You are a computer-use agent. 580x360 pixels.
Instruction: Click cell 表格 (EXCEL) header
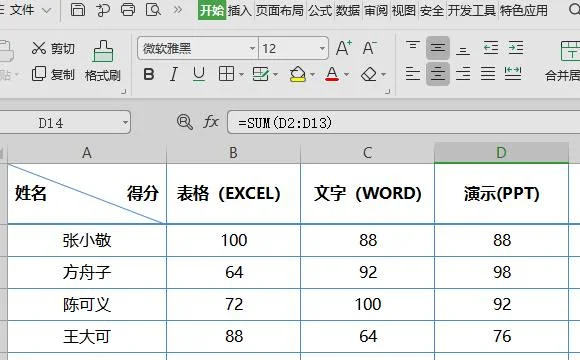pos(233,193)
